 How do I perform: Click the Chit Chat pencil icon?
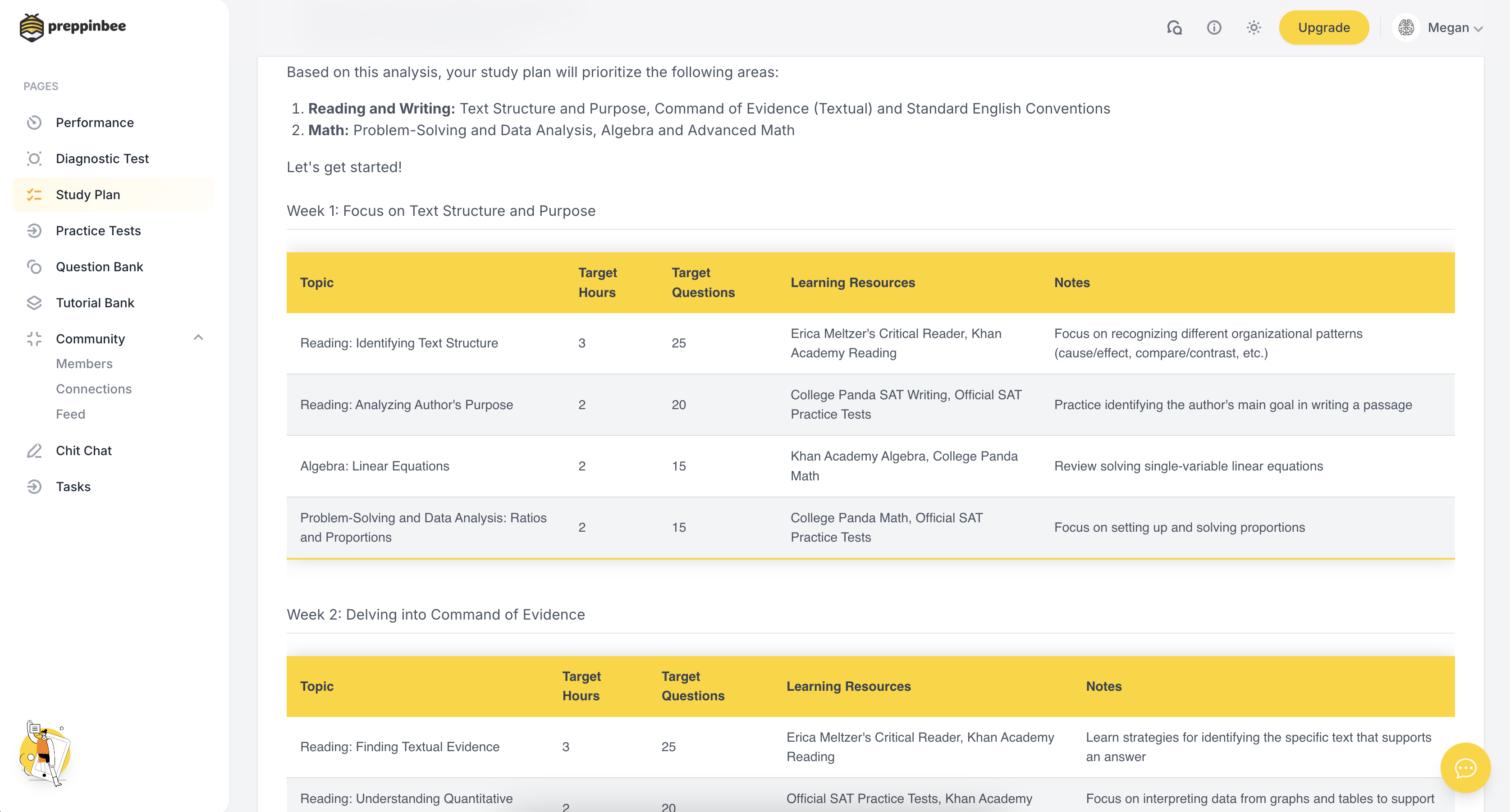coord(34,451)
